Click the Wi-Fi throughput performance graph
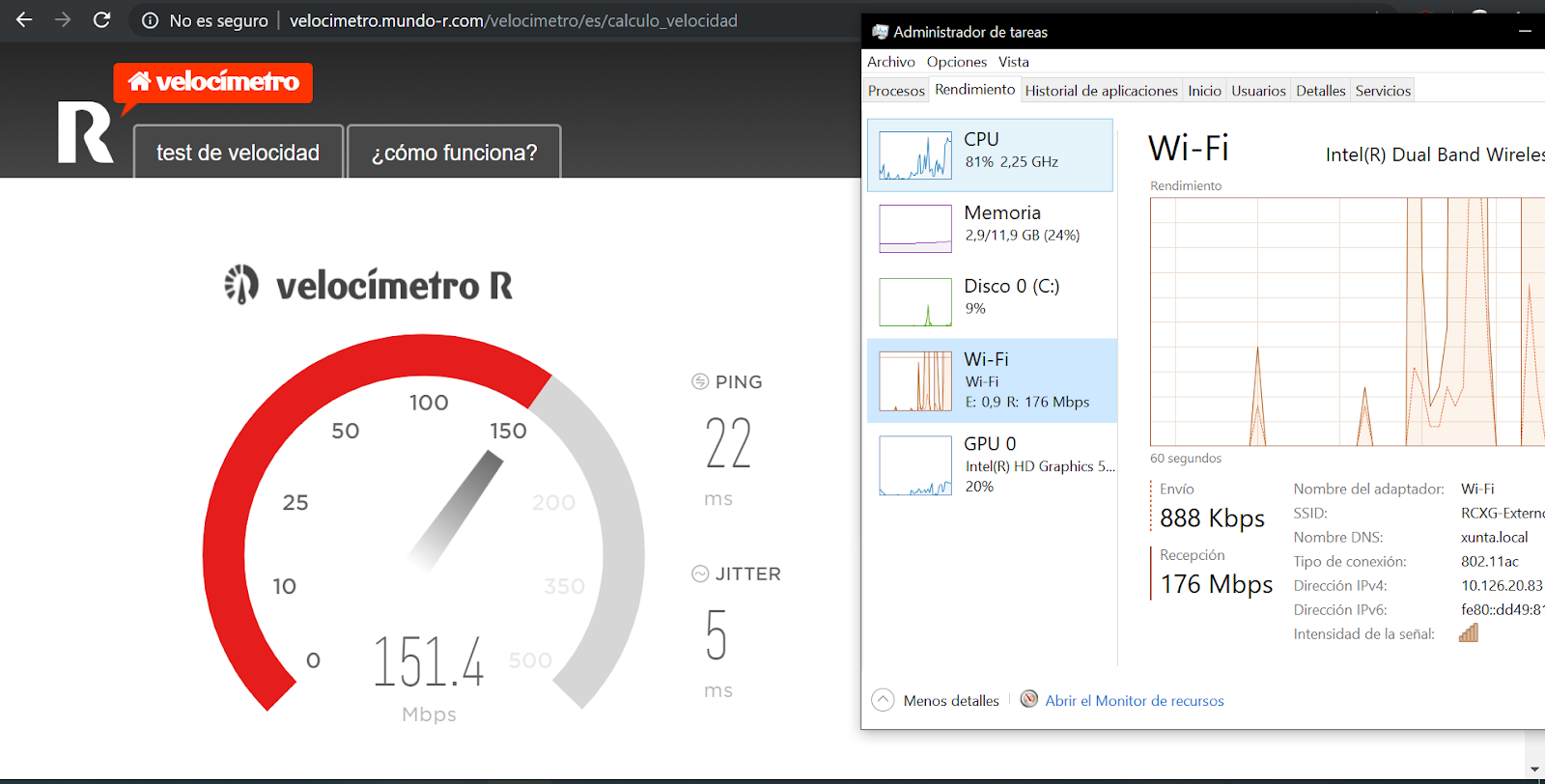The width and height of the screenshot is (1545, 784). 1347,322
